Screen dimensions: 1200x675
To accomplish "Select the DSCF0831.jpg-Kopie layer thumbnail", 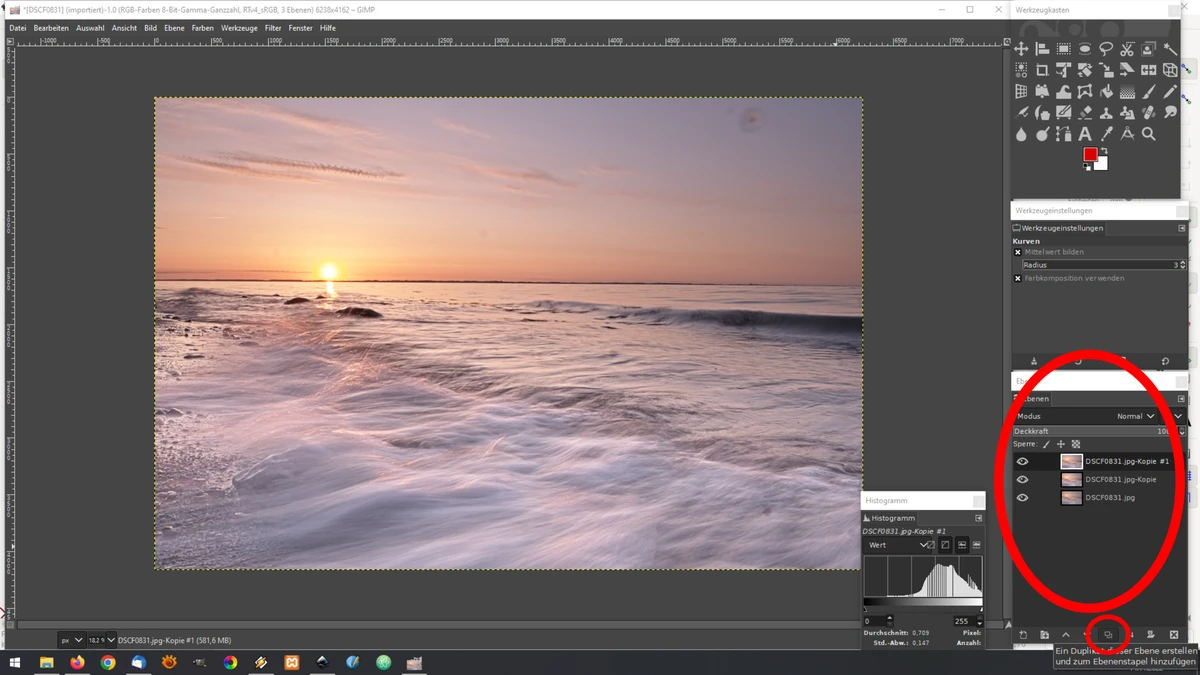I will tap(1071, 480).
